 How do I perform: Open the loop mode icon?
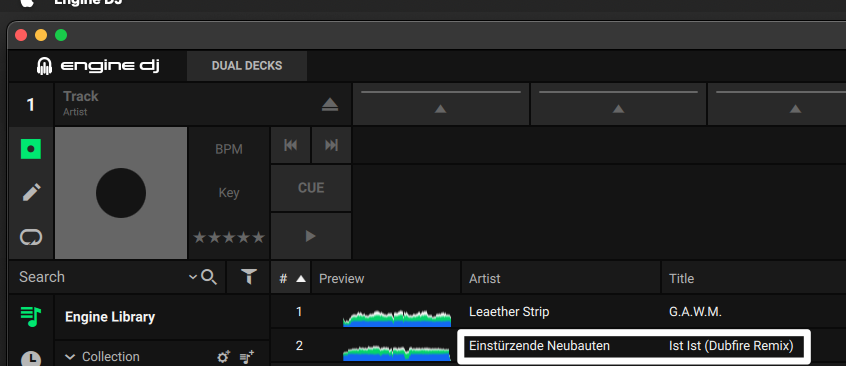(31, 237)
